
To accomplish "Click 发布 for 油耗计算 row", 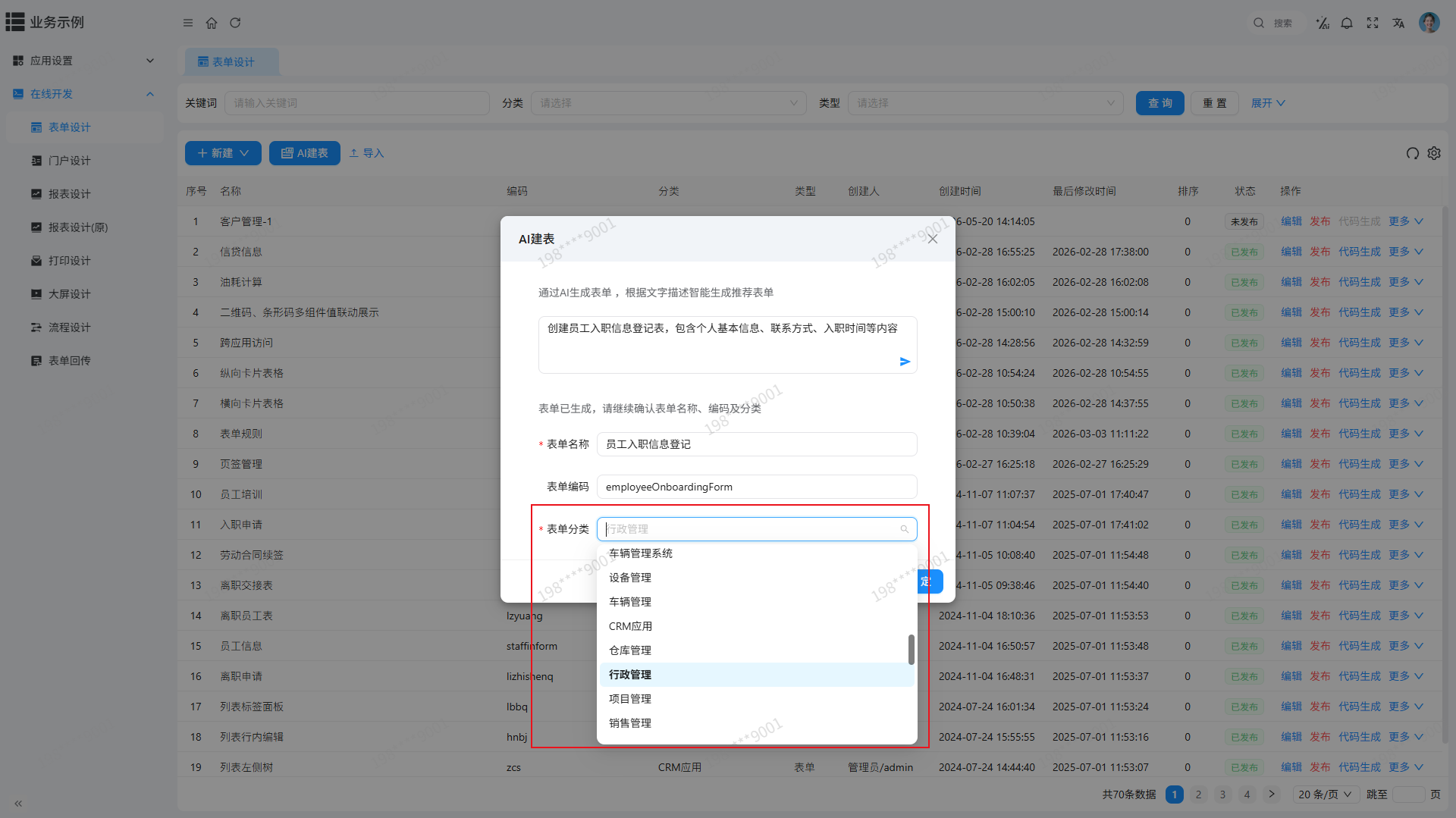I will [1320, 282].
